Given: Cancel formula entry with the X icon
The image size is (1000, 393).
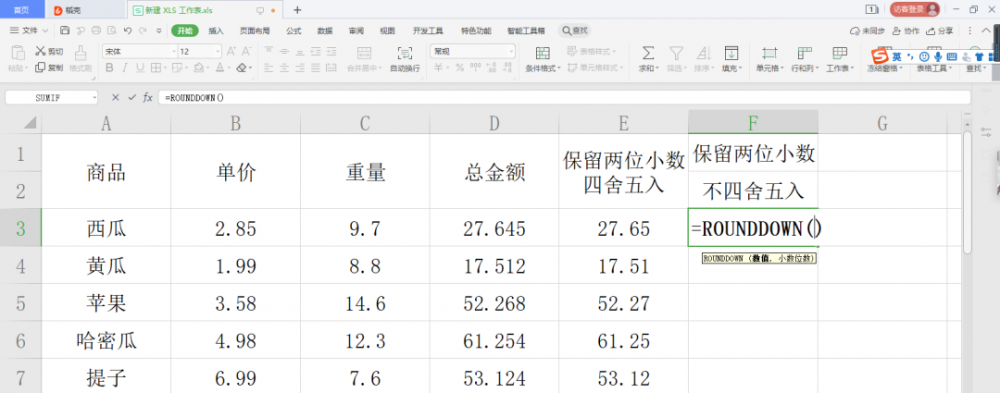Looking at the screenshot, I should tap(115, 97).
